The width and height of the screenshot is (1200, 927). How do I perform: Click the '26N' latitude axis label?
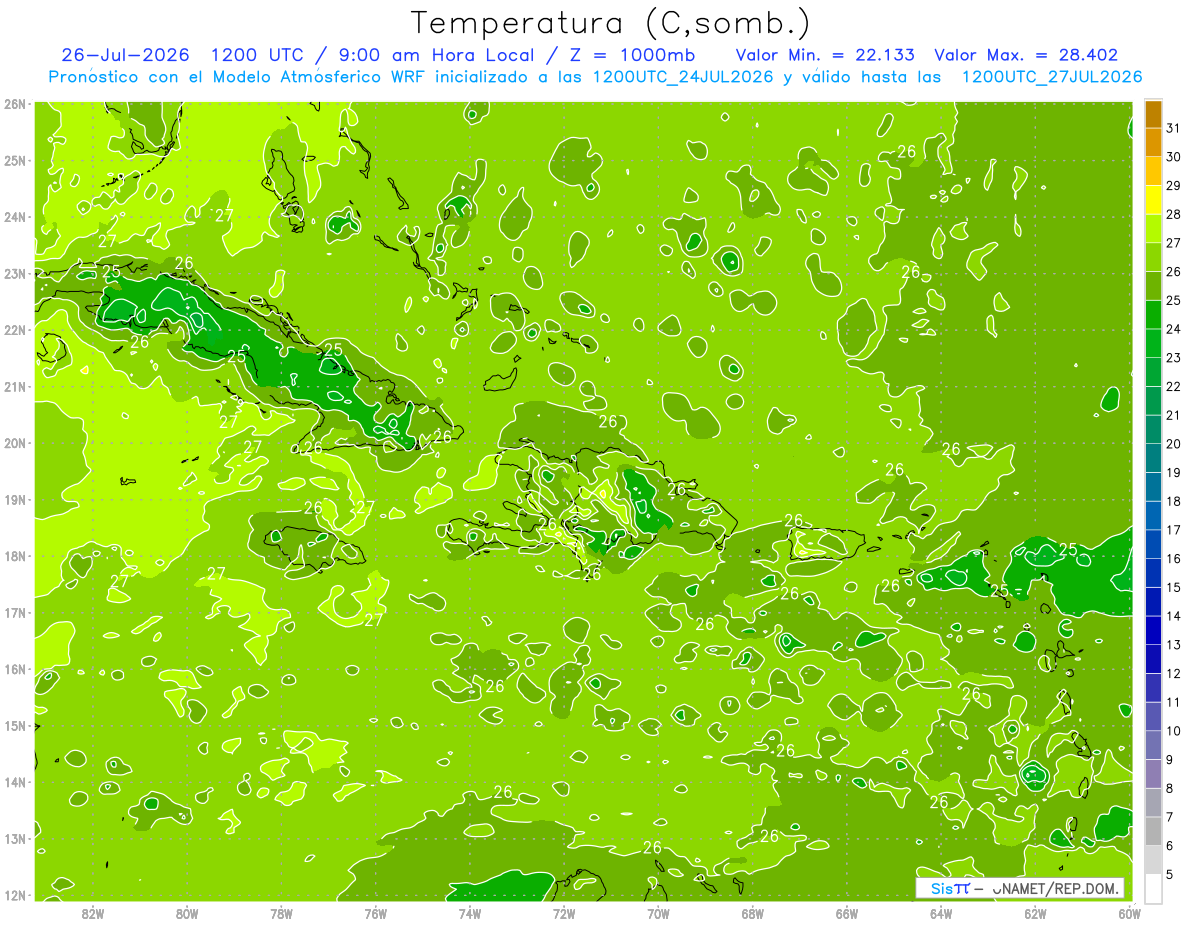click(x=15, y=104)
